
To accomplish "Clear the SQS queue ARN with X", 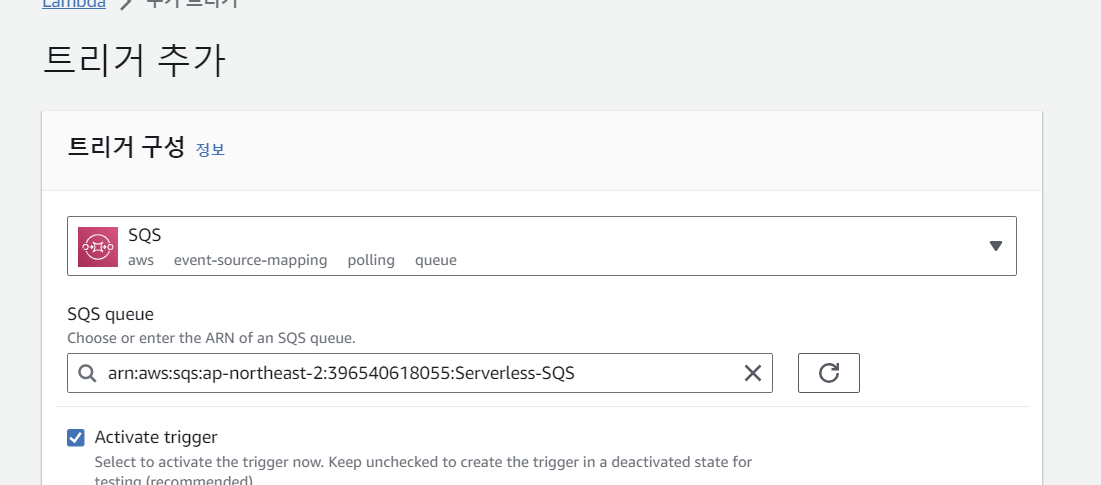I will tap(753, 373).
